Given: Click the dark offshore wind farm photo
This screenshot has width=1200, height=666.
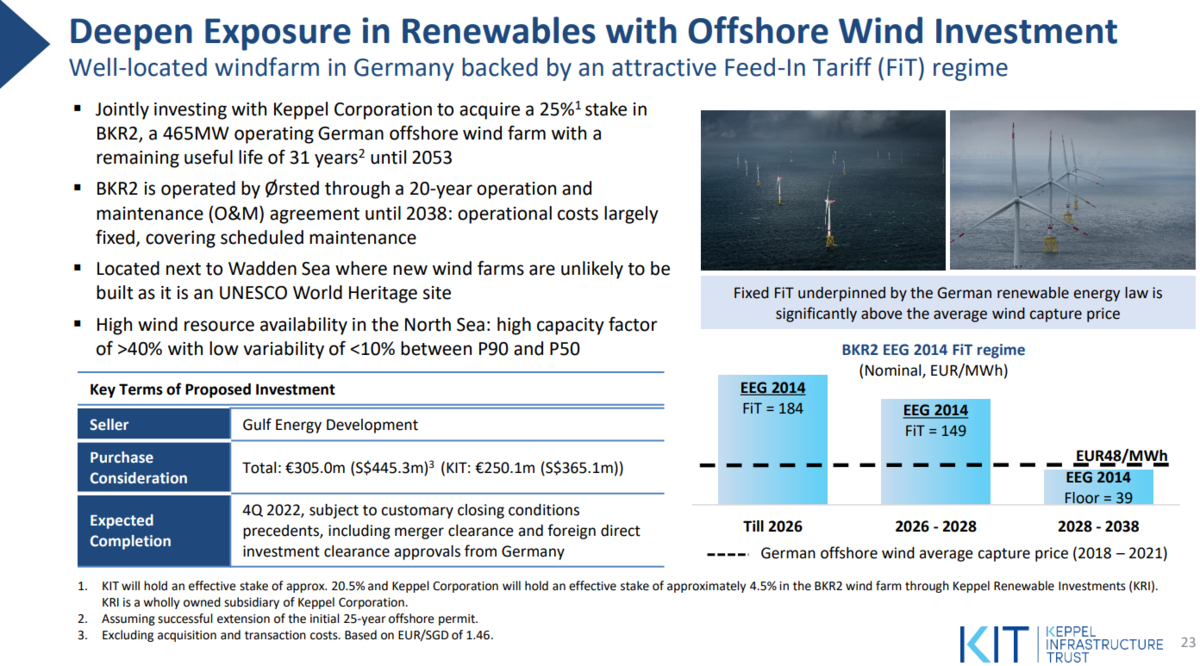Looking at the screenshot, I should pyautogui.click(x=823, y=189).
